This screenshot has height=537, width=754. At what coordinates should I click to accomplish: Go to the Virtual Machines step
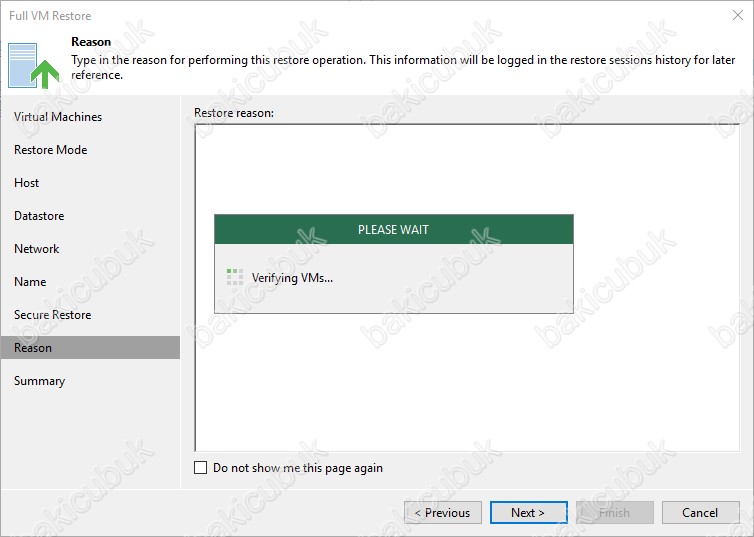pos(58,117)
